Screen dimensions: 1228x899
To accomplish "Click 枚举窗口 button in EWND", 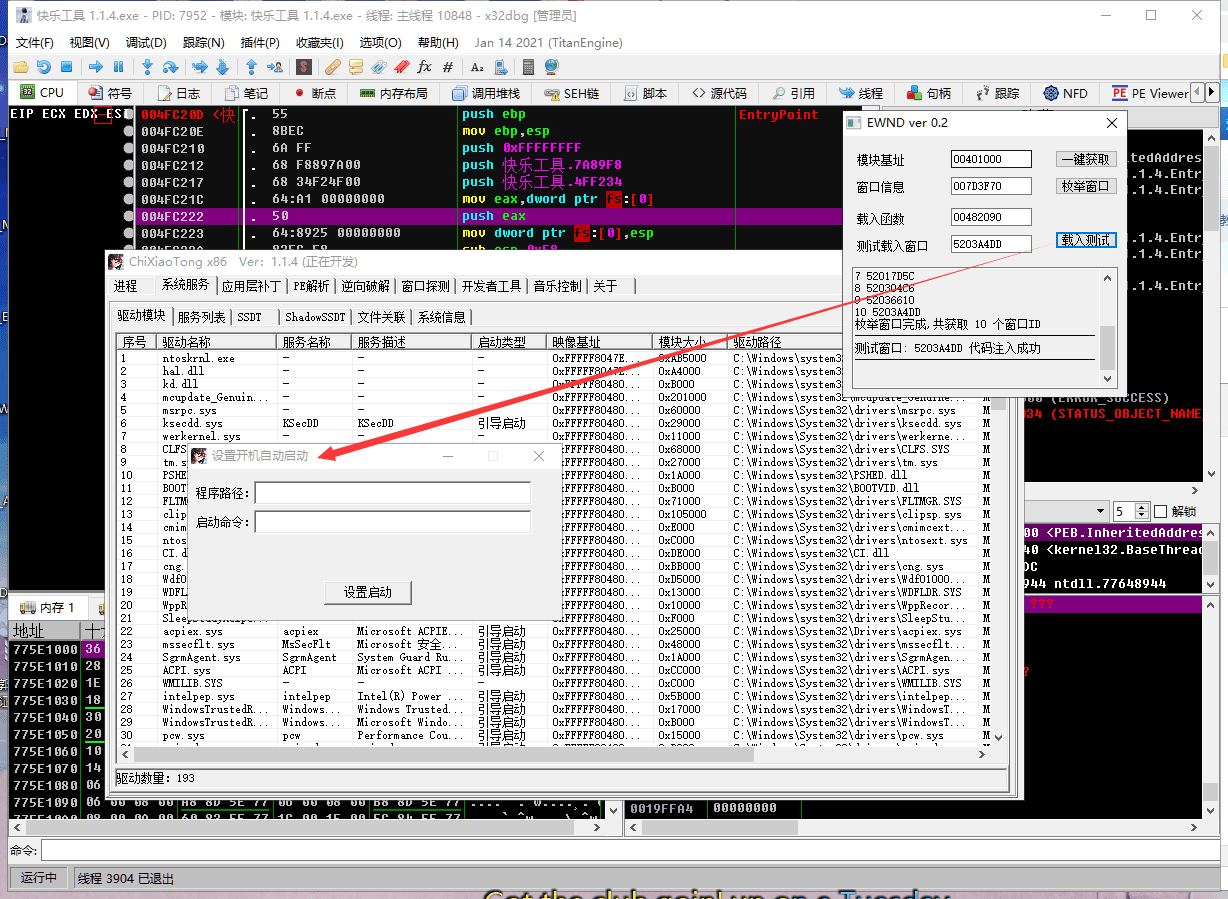I will (1086, 186).
